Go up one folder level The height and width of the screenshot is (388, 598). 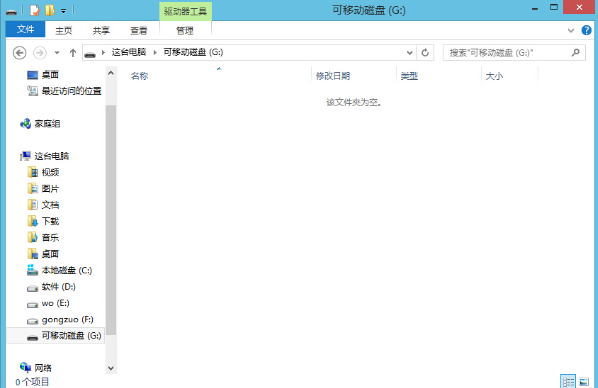(72, 53)
